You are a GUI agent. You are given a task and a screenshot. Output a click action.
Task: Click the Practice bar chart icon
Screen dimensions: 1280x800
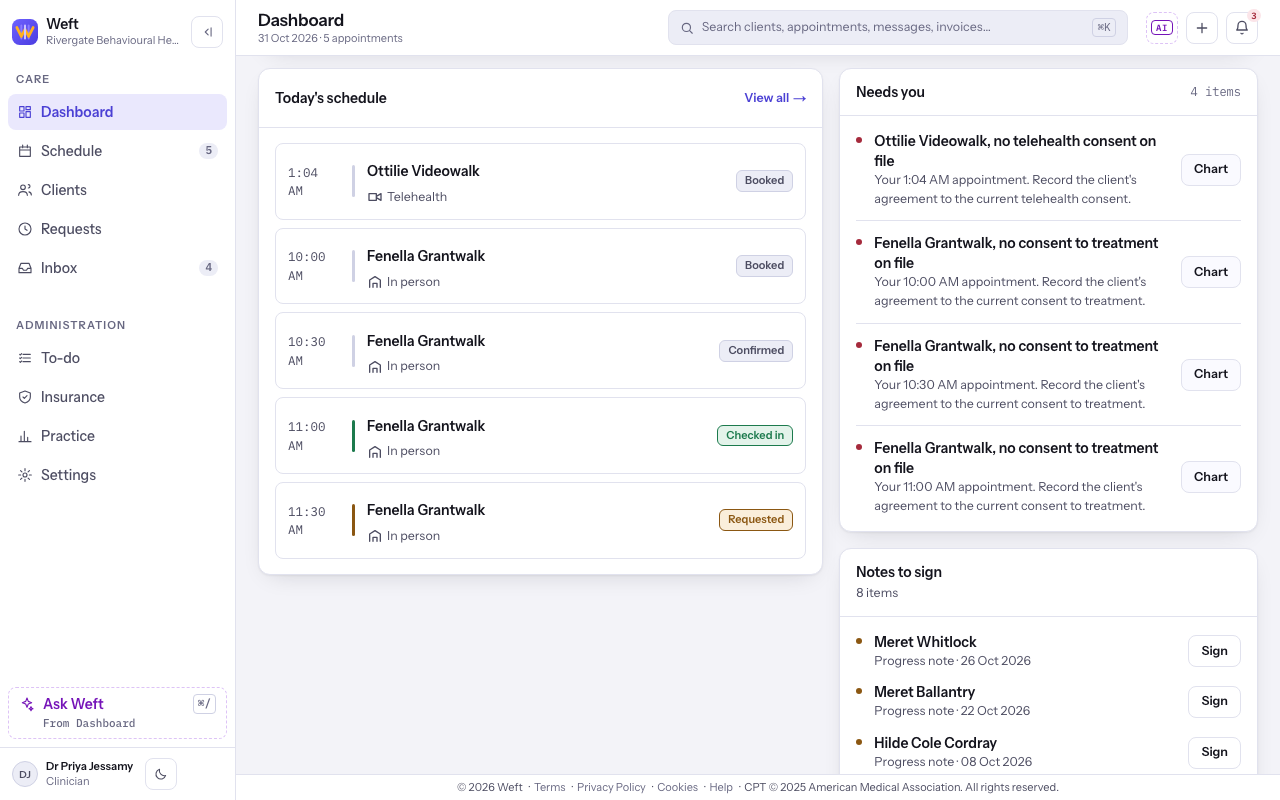[x=25, y=436]
